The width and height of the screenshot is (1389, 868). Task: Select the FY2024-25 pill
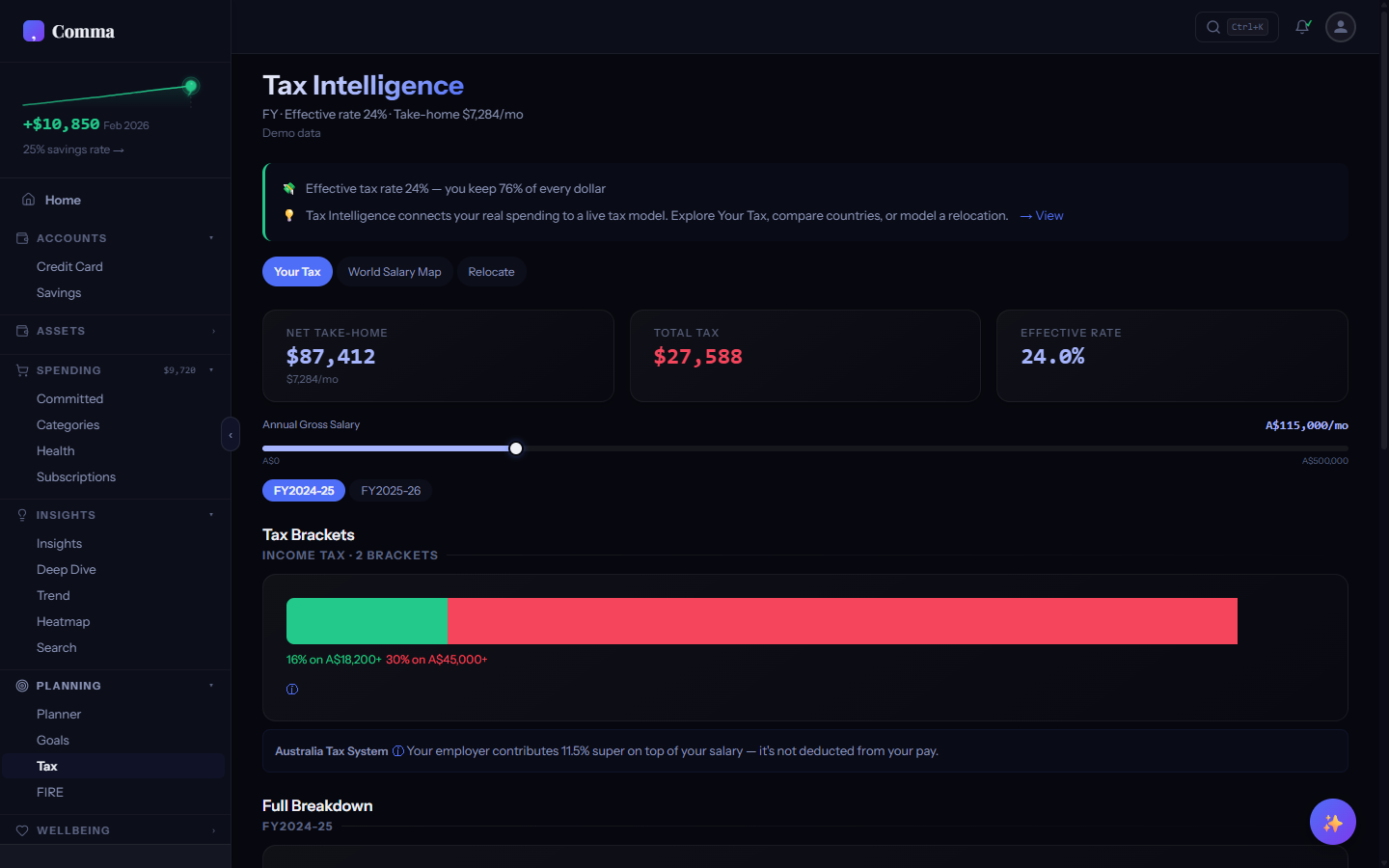tap(303, 490)
